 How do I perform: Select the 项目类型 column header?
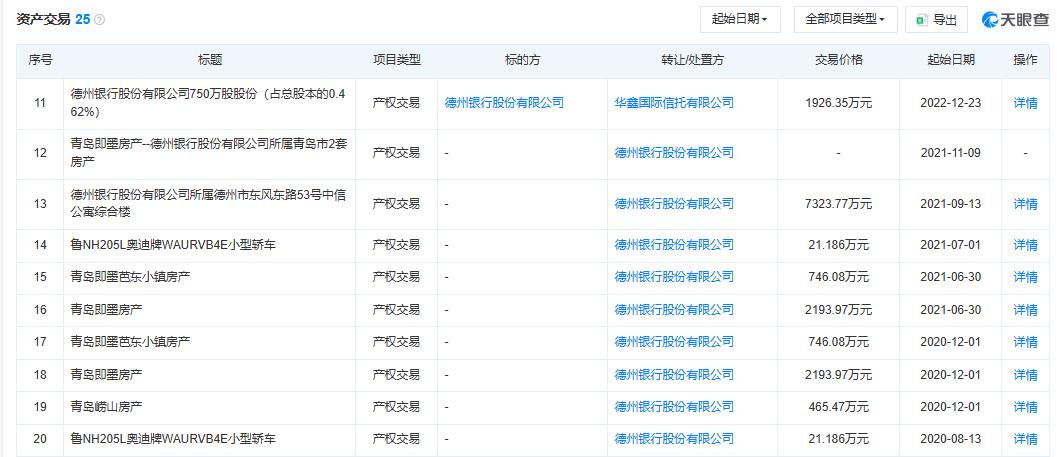[396, 60]
